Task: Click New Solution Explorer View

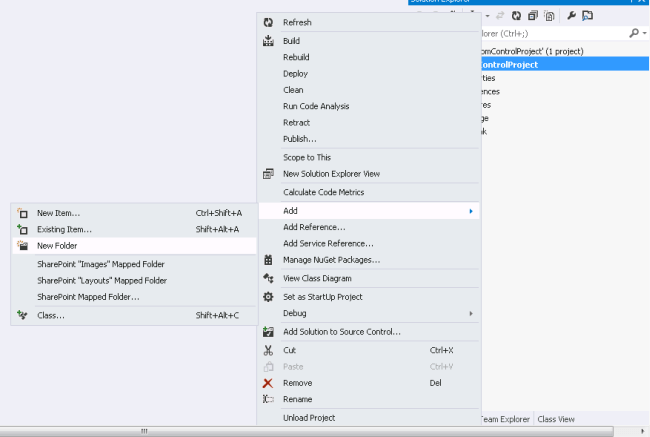Action: point(331,174)
